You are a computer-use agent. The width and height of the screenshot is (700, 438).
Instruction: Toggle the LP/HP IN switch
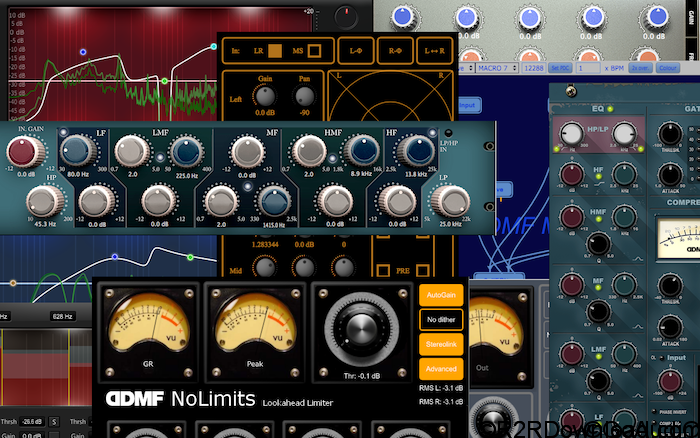[449, 133]
